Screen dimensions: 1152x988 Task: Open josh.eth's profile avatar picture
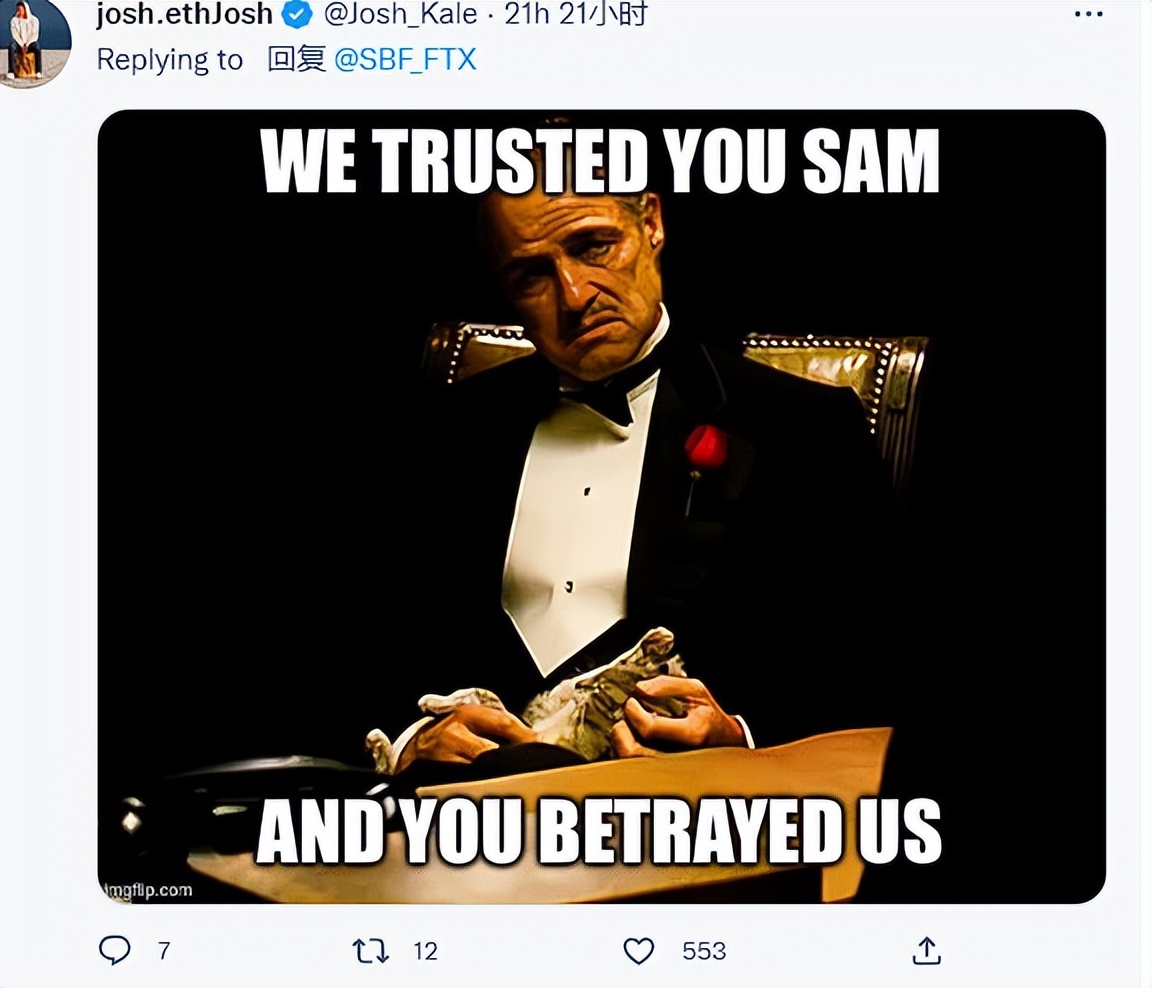(x=34, y=40)
